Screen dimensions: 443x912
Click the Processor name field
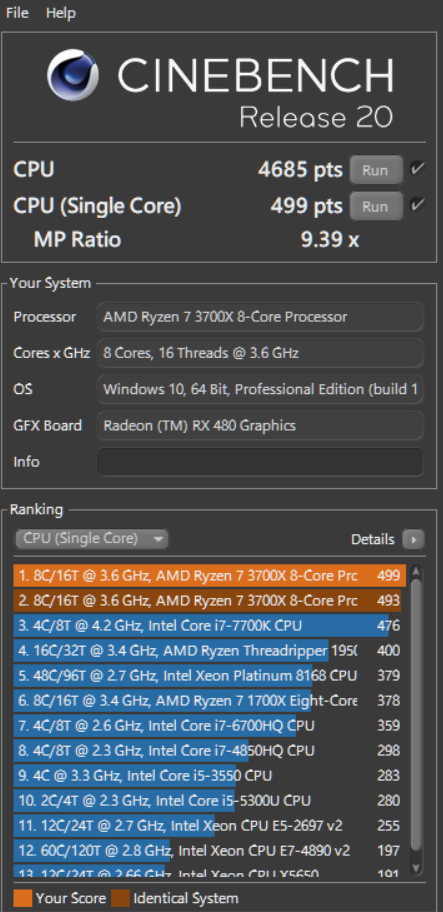point(260,317)
